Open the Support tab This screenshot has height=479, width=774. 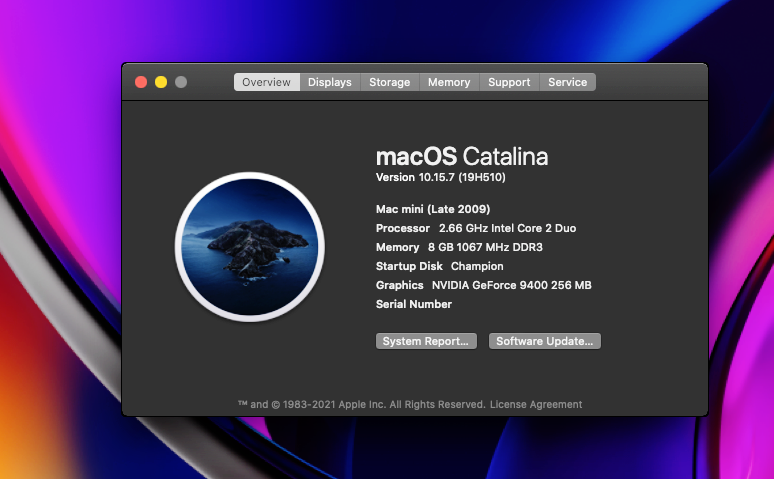pyautogui.click(x=509, y=82)
